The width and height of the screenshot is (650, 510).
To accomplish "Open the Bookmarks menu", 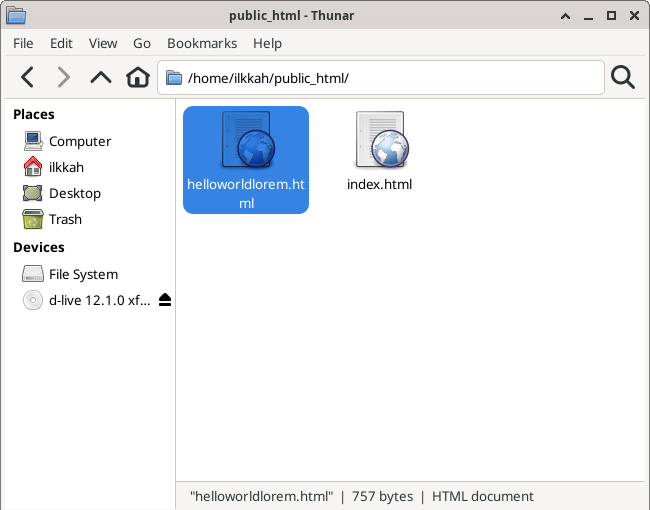I will 202,43.
